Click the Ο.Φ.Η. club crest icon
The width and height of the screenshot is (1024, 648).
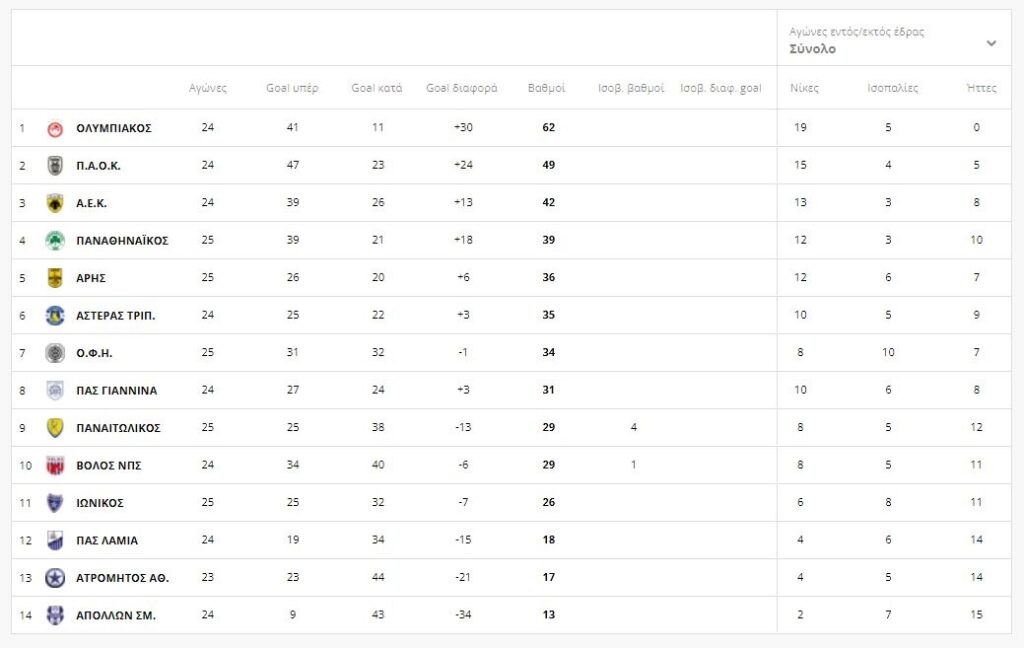pos(55,353)
